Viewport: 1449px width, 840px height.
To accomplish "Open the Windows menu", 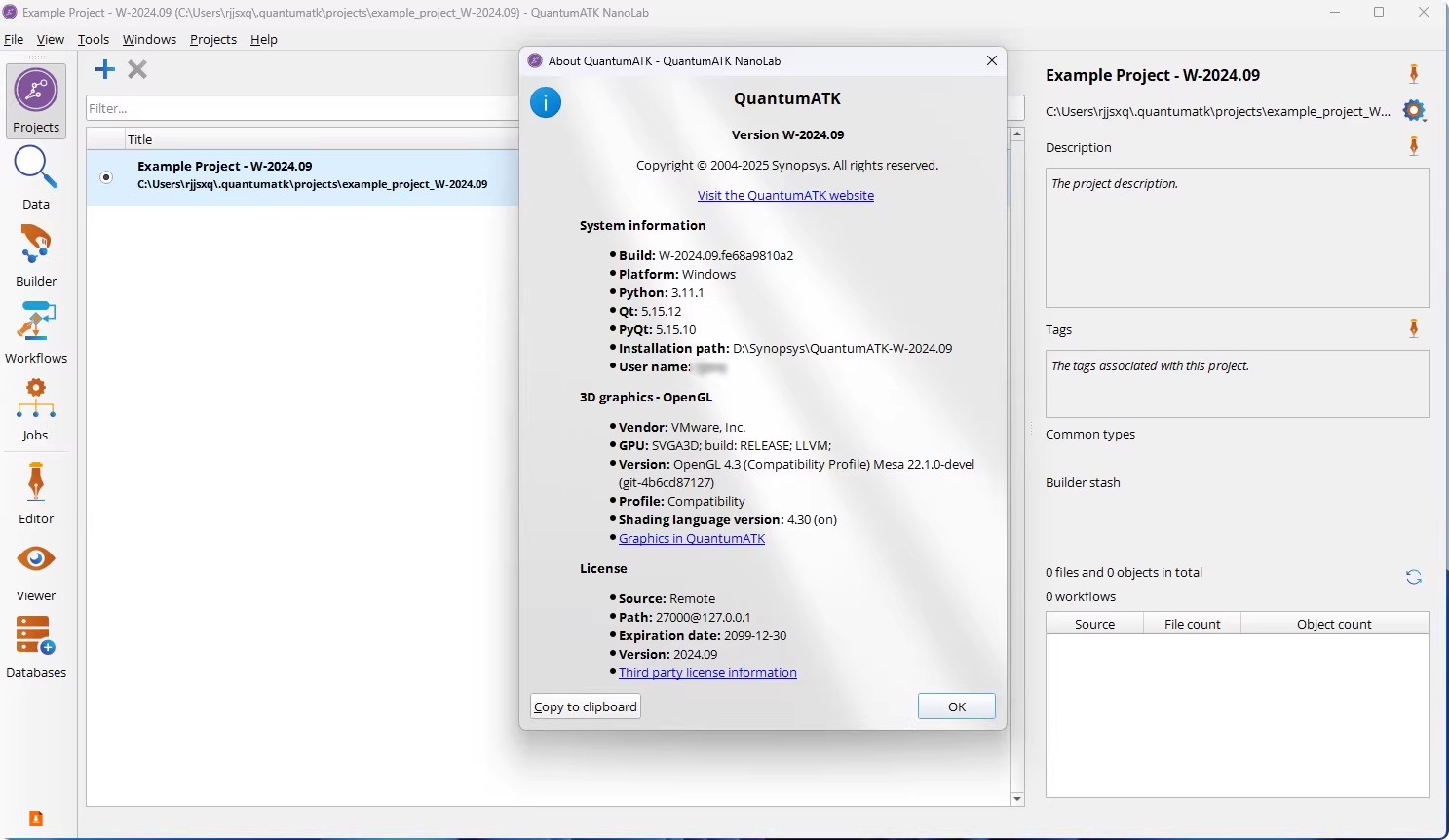I will [x=149, y=39].
